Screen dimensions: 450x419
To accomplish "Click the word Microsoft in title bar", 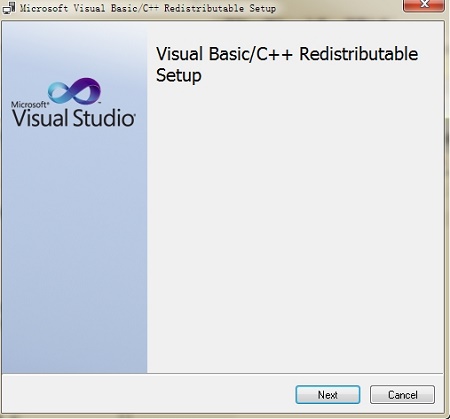I will (x=44, y=8).
